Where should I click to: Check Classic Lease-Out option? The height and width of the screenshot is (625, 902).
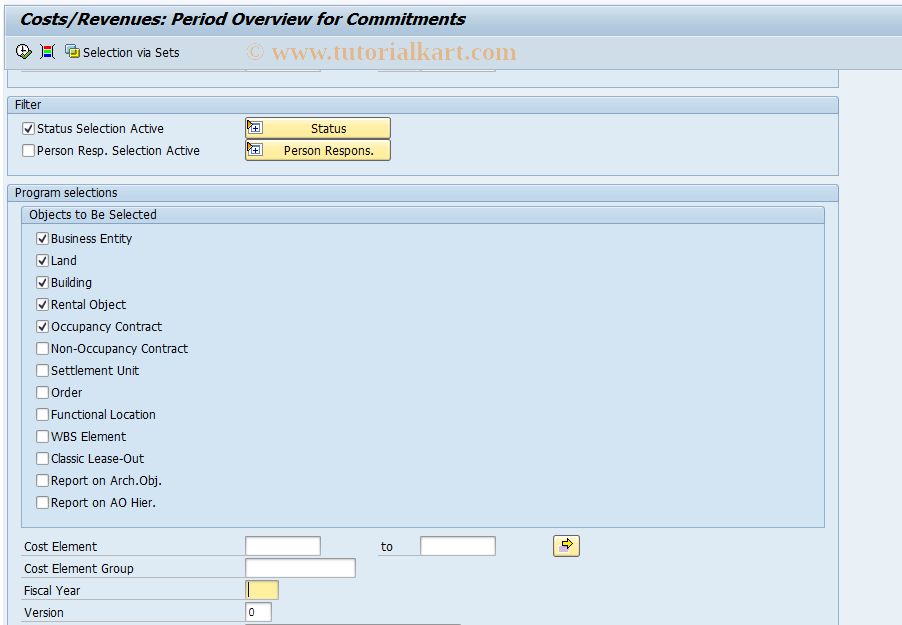[42, 458]
